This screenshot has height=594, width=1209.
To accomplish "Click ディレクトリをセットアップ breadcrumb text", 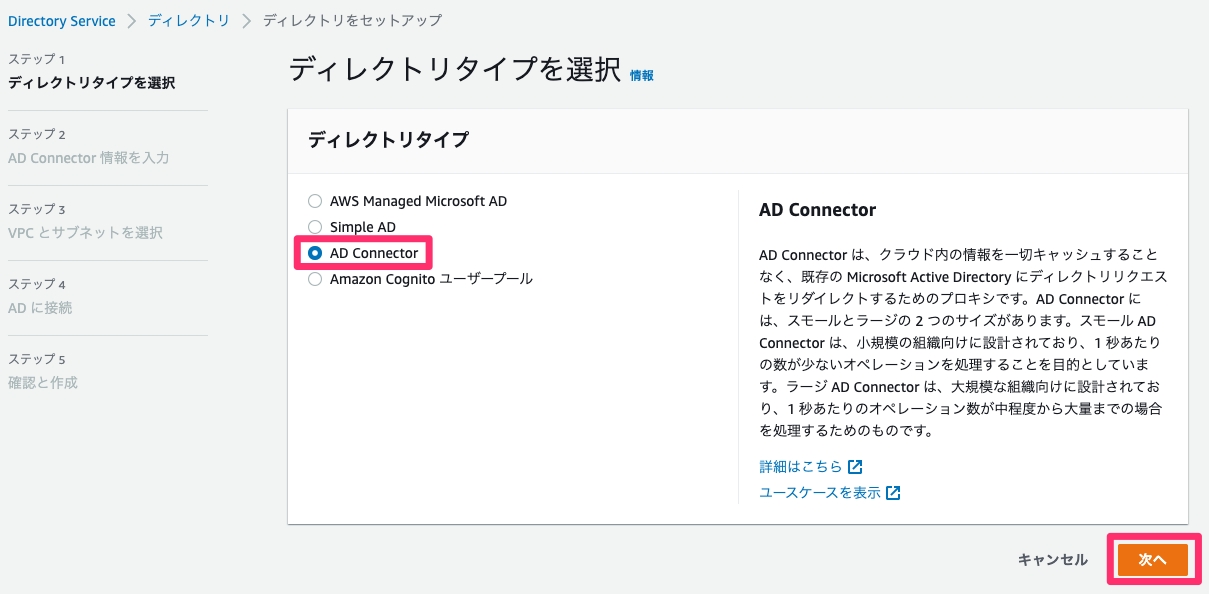I will tap(352, 21).
